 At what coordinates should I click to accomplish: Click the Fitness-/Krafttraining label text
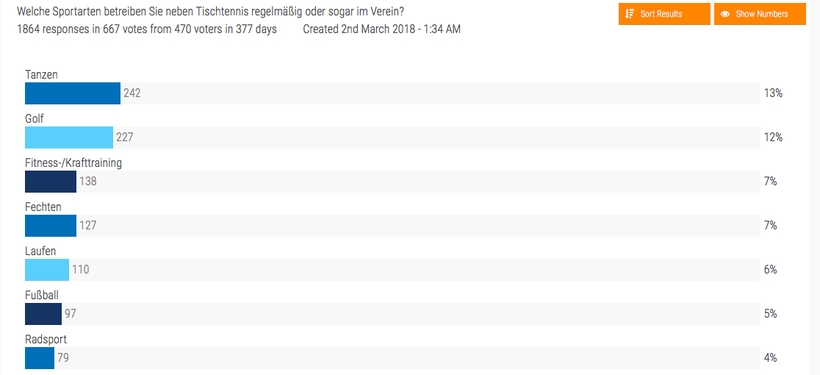tap(74, 163)
